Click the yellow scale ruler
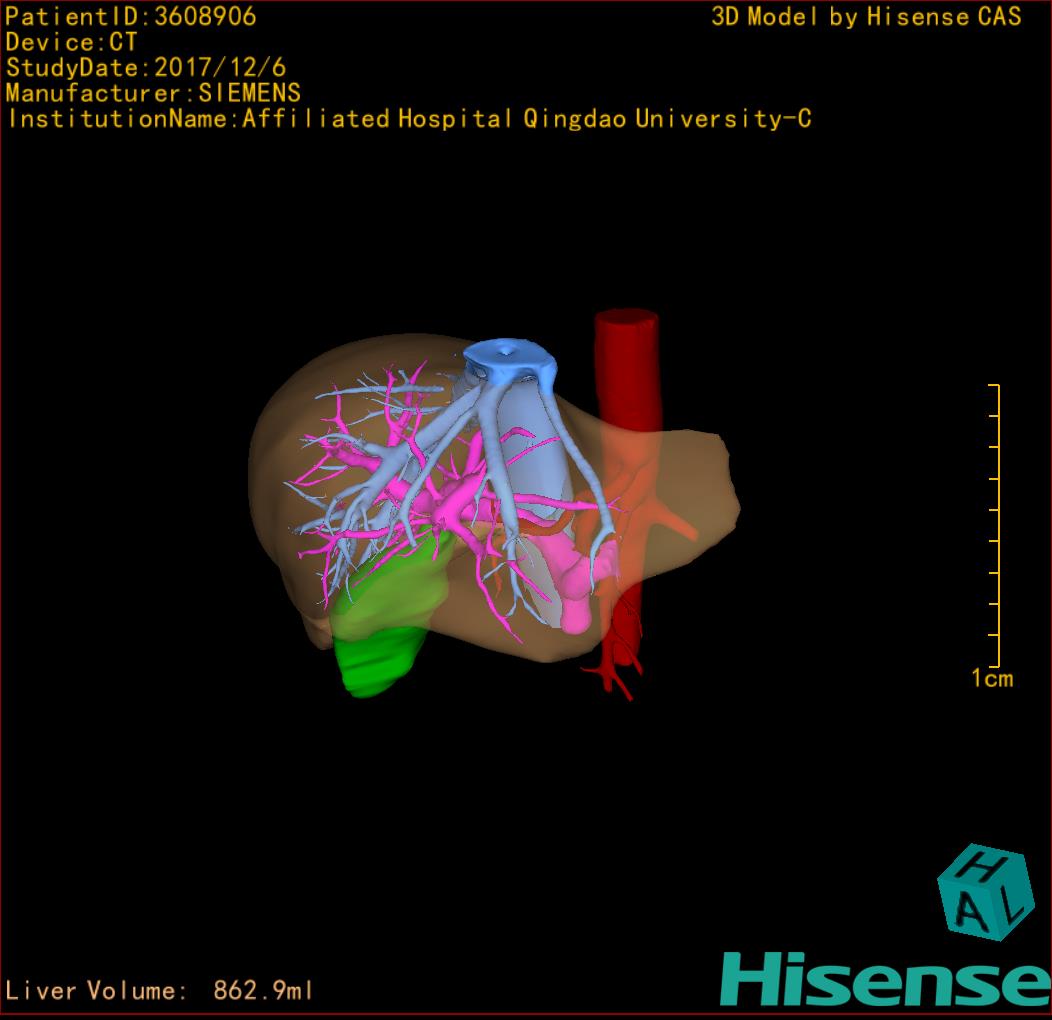1052x1020 pixels. coord(995,525)
